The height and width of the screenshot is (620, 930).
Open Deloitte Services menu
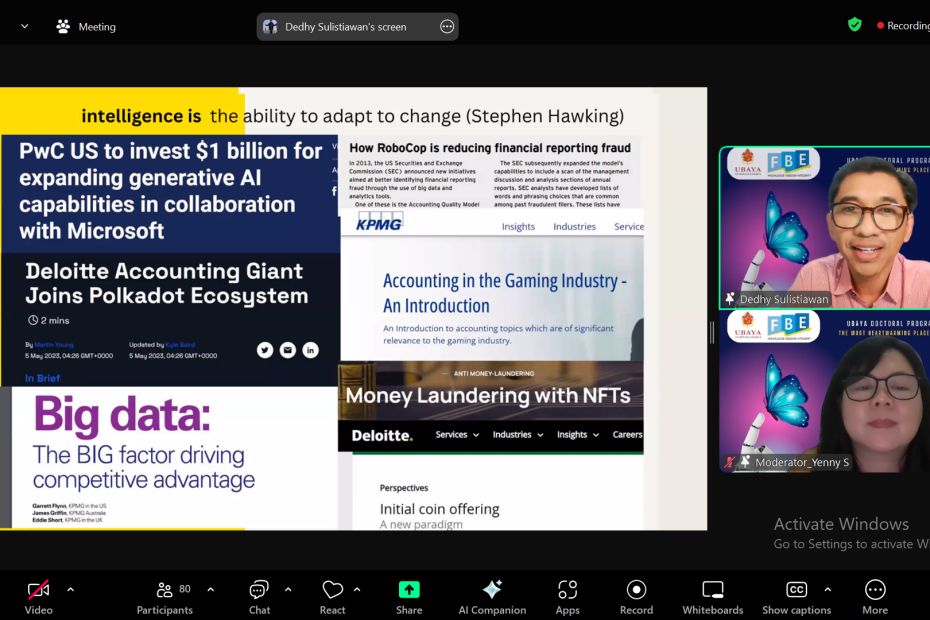click(457, 435)
